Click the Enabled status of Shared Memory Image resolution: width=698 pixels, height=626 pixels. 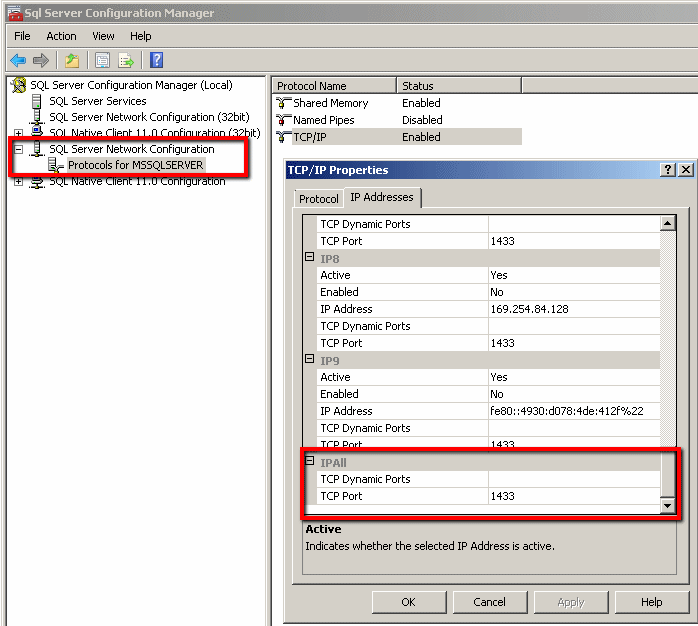[x=421, y=103]
